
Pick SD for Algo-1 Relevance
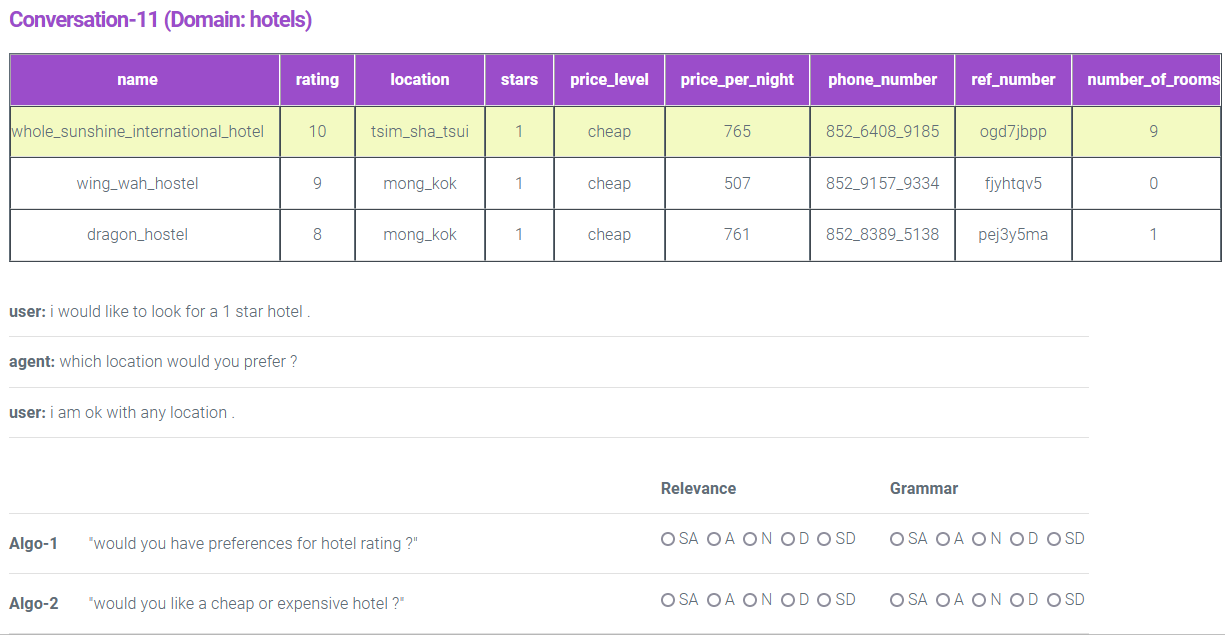click(824, 539)
